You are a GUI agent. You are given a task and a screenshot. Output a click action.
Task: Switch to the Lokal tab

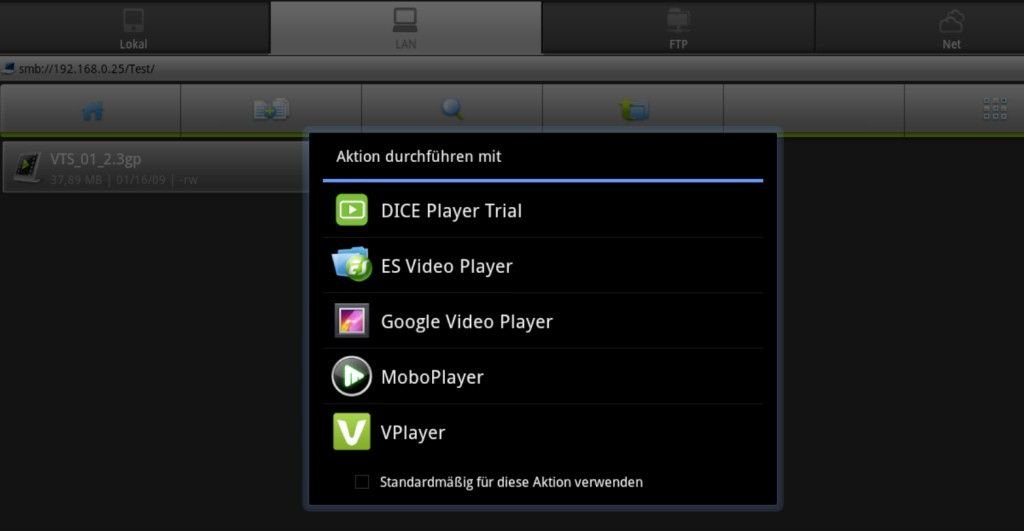coord(134,27)
